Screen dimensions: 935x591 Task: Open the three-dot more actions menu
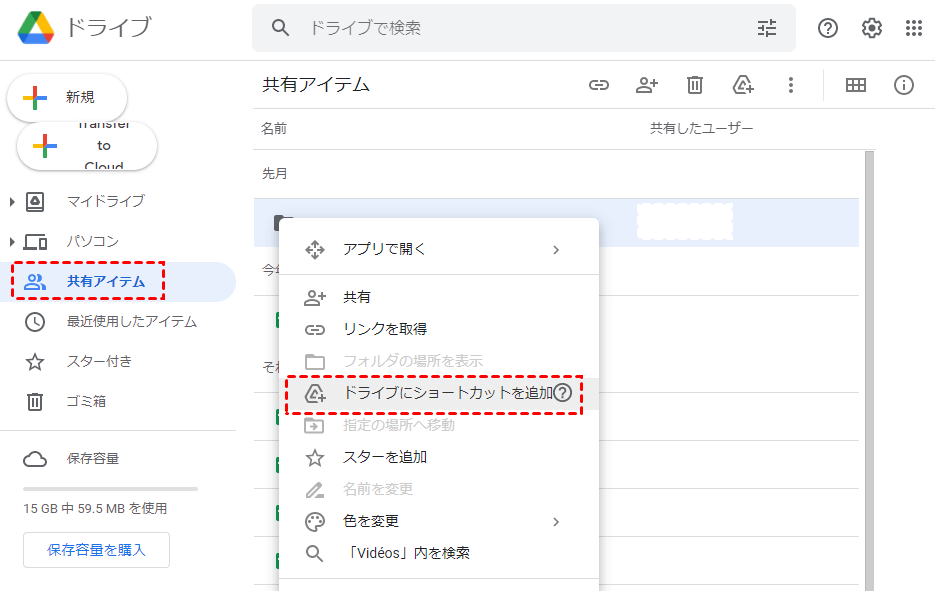[x=791, y=85]
